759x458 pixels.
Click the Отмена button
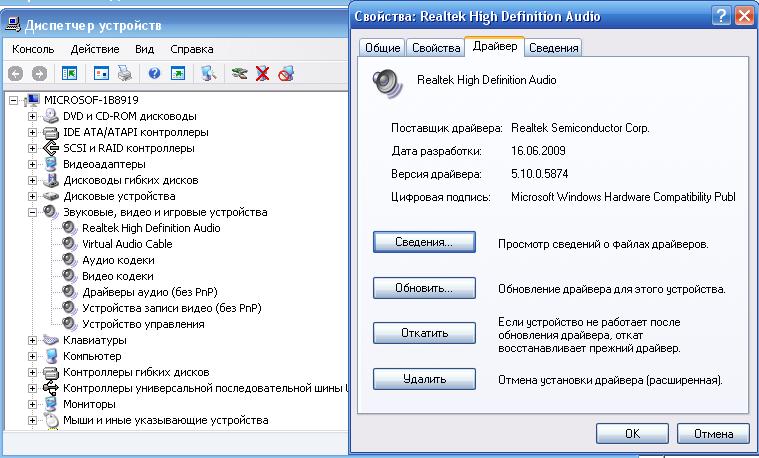(713, 433)
